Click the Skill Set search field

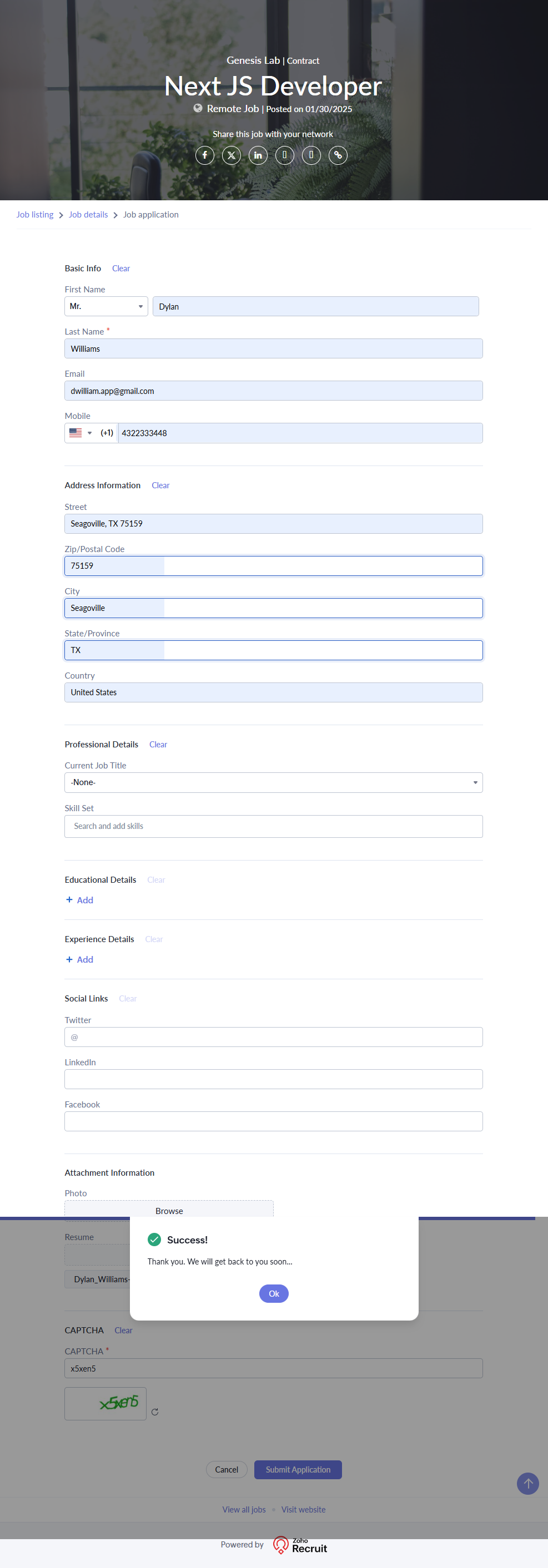273,826
